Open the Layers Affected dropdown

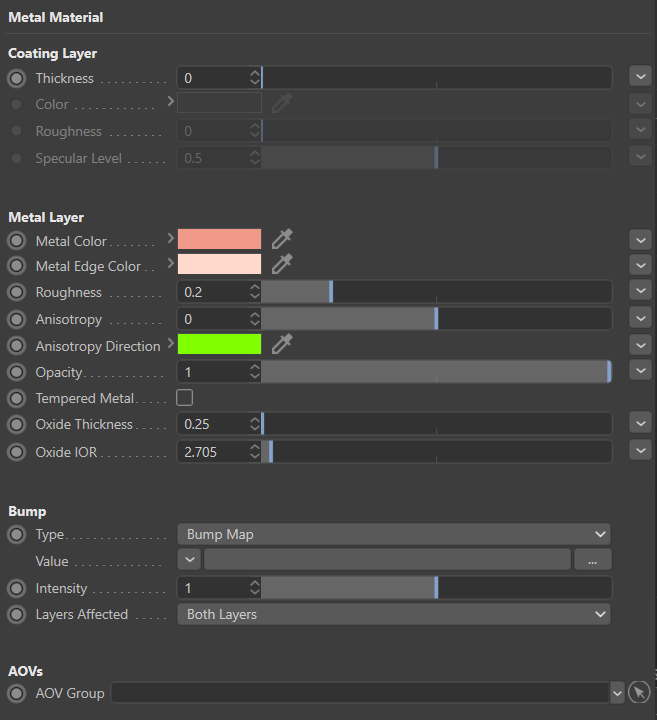[x=393, y=614]
